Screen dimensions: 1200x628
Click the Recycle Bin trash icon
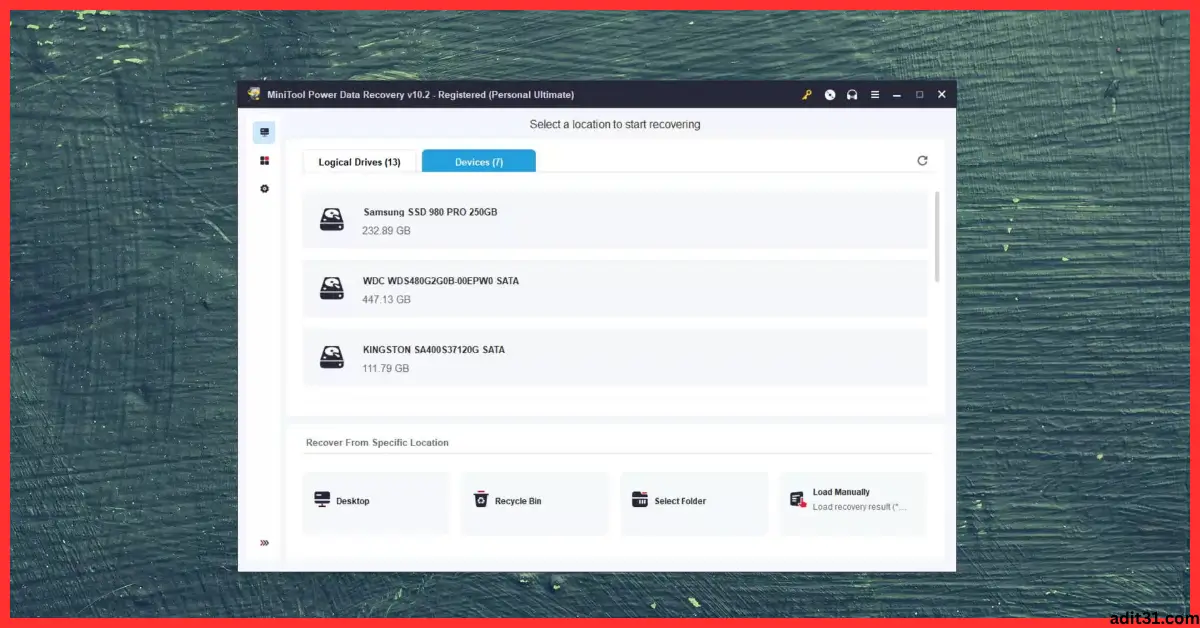pos(481,499)
